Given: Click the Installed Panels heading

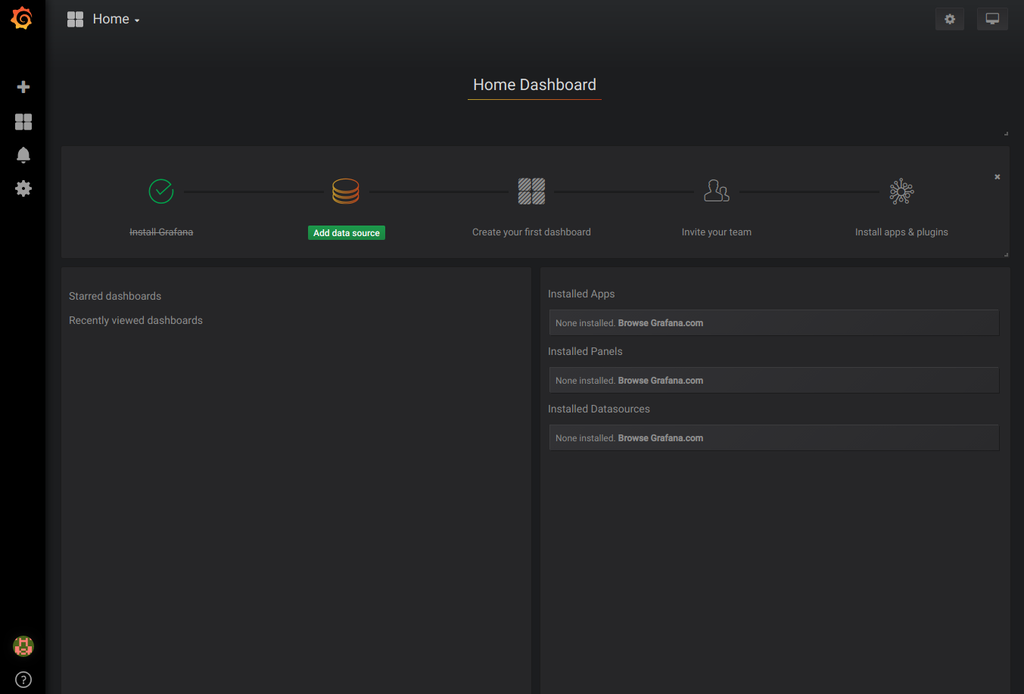Looking at the screenshot, I should (585, 352).
